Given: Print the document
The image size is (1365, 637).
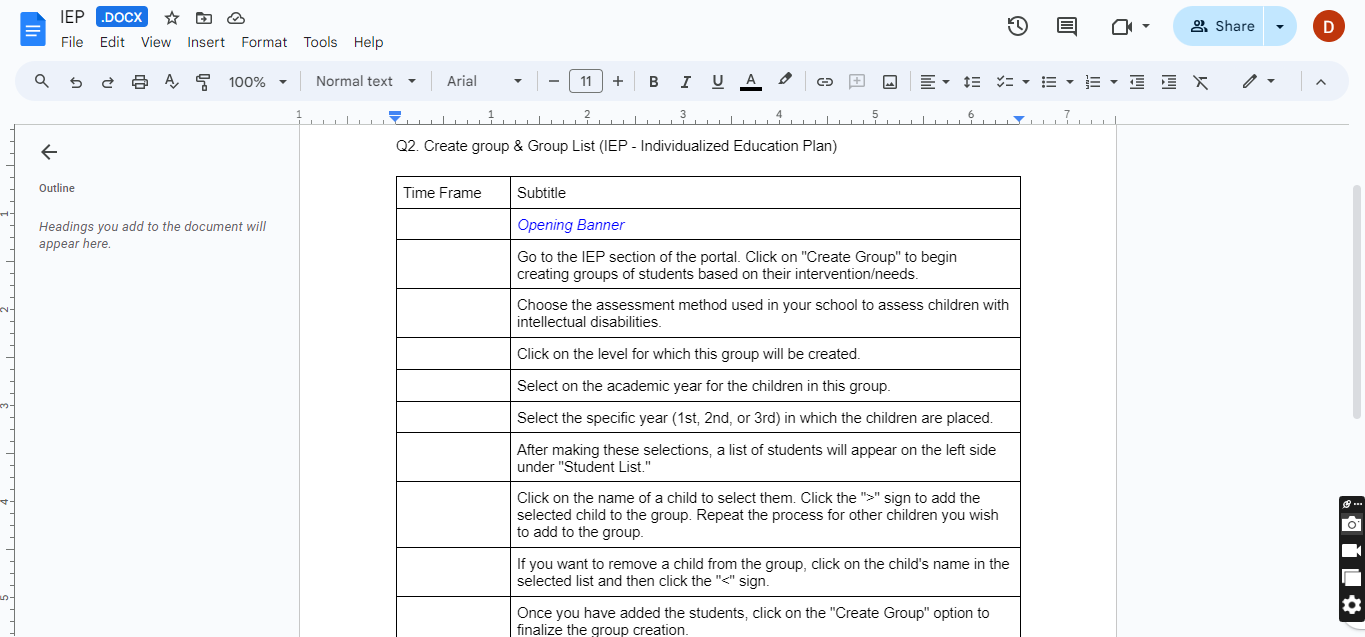Looking at the screenshot, I should tap(140, 82).
